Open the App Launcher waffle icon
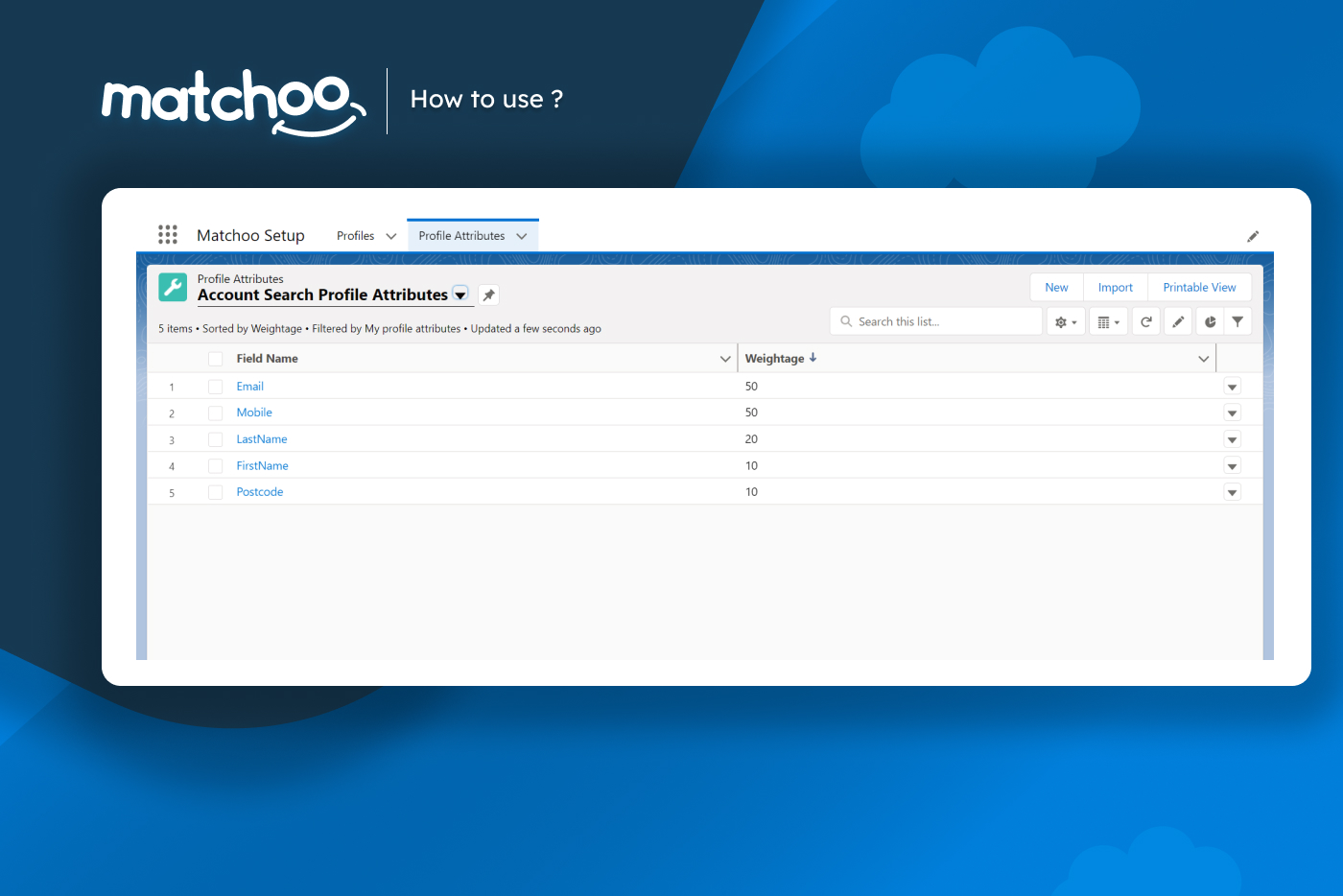 tap(168, 234)
